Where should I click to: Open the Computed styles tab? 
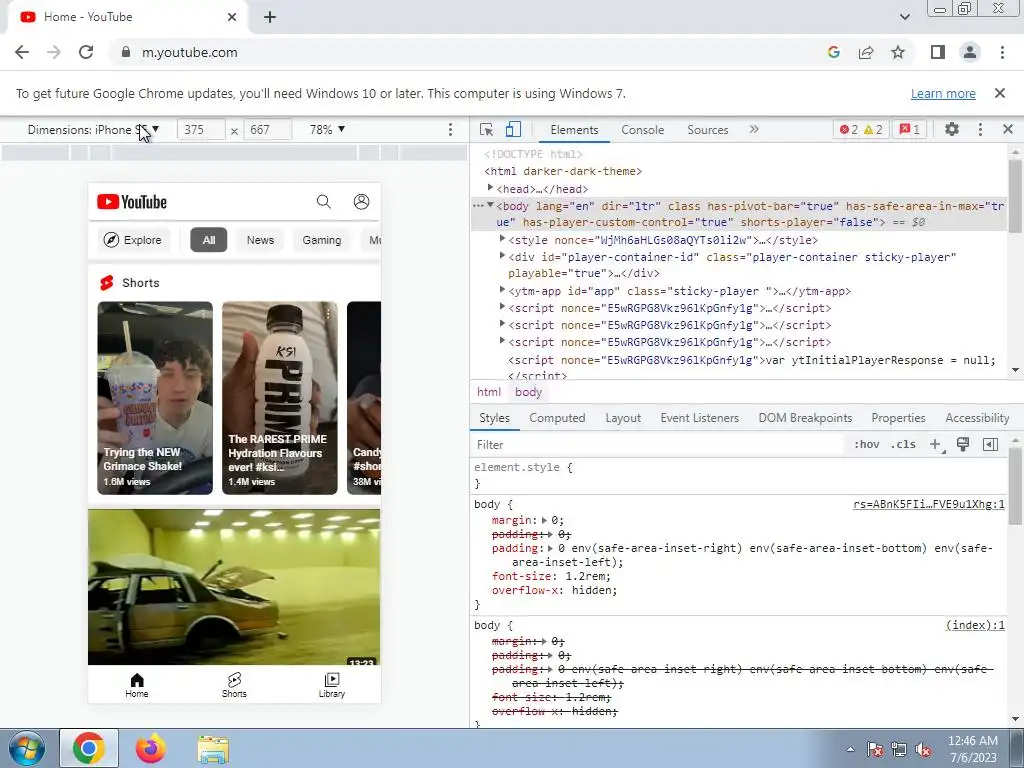pos(557,418)
